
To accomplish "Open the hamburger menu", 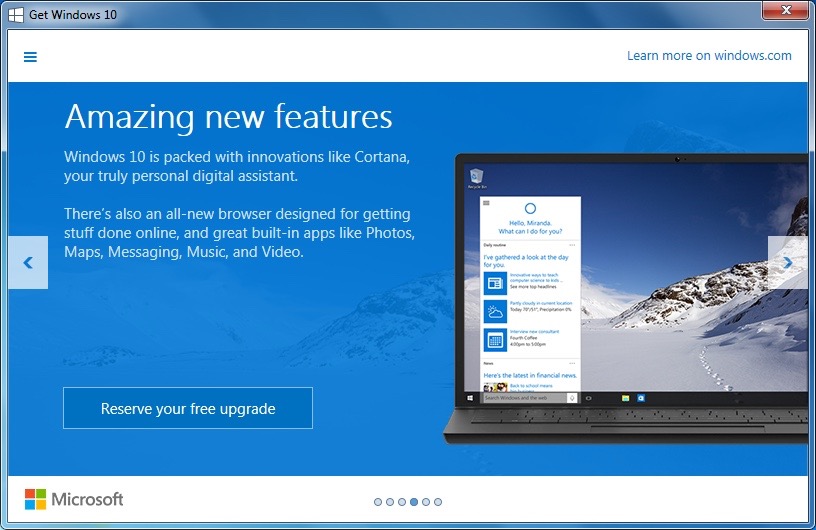I will pos(30,57).
